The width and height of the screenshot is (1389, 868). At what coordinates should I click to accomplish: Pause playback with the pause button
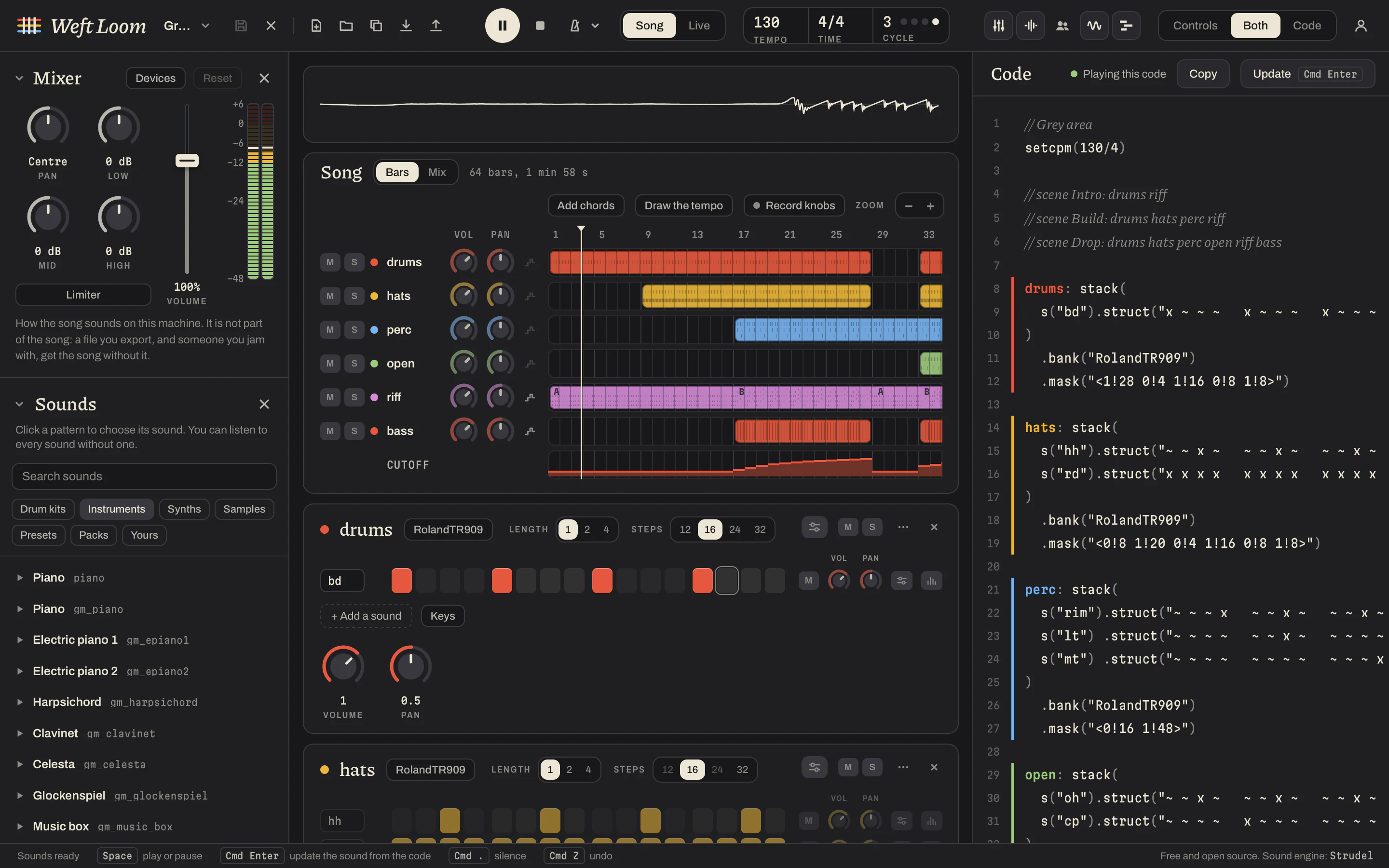click(x=502, y=25)
